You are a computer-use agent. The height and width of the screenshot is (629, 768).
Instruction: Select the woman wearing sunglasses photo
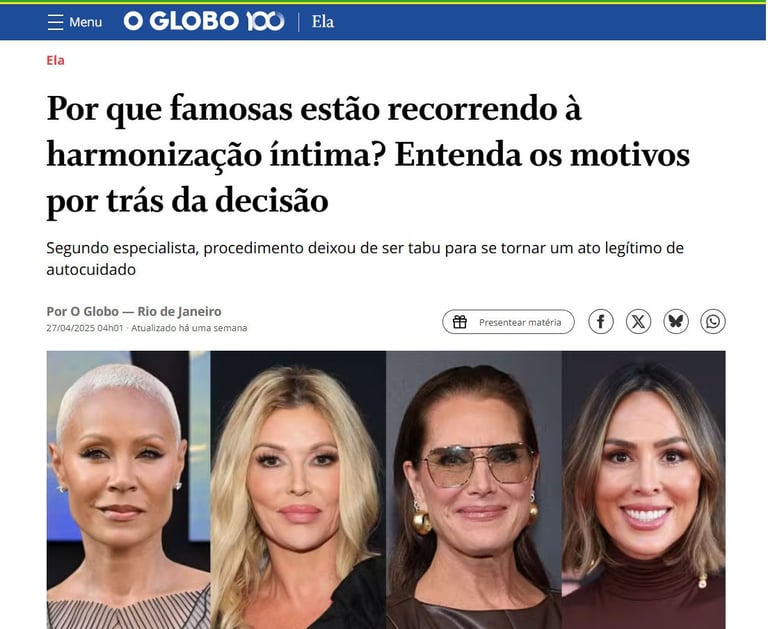click(474, 490)
